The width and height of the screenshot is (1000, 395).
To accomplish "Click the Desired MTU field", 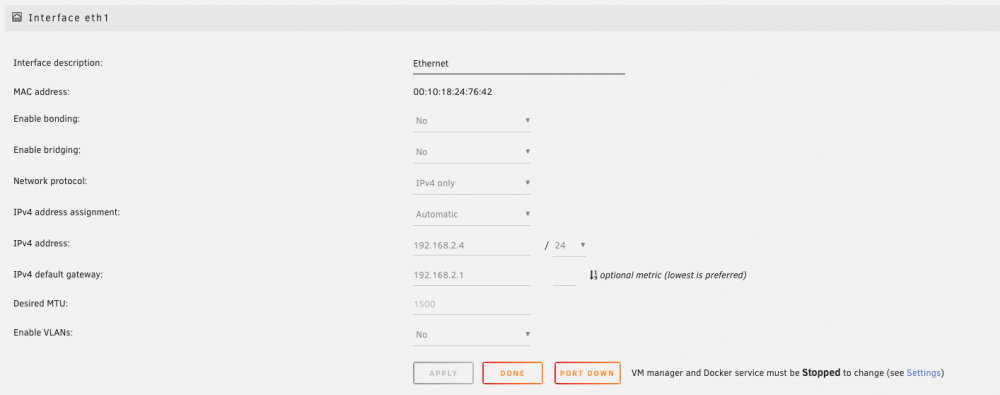I will [471, 304].
